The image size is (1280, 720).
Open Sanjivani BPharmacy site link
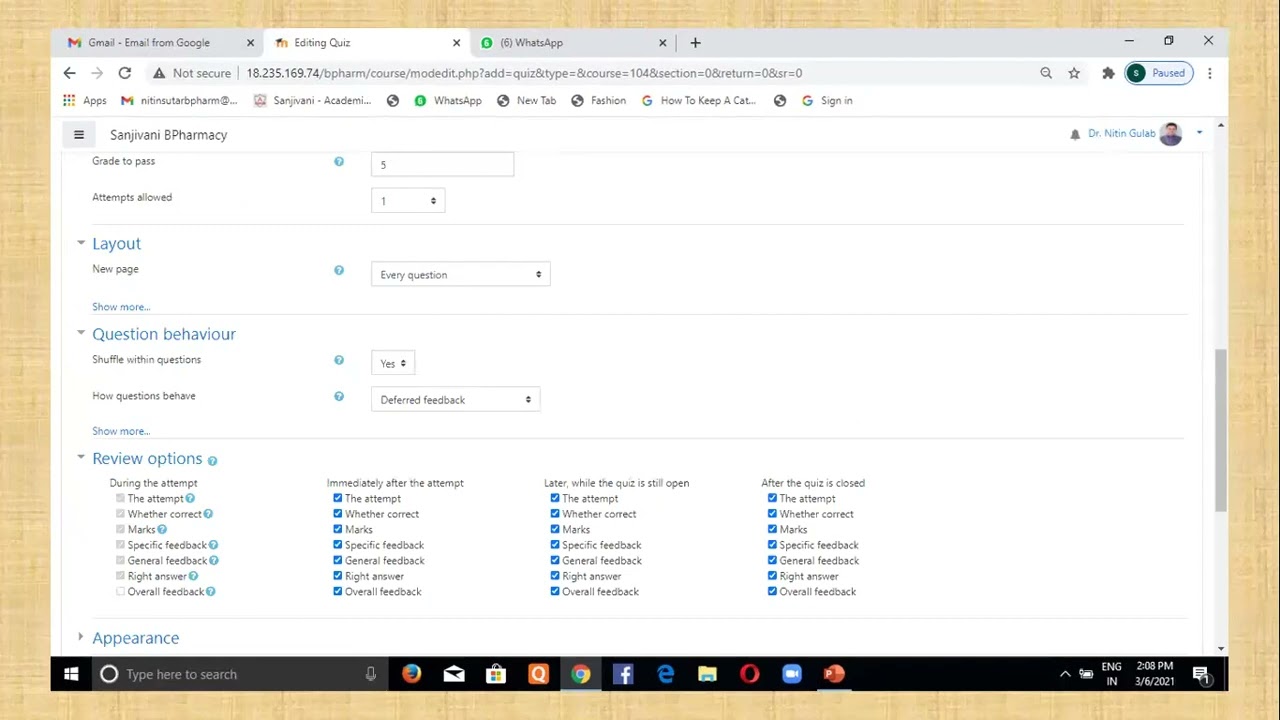168,135
